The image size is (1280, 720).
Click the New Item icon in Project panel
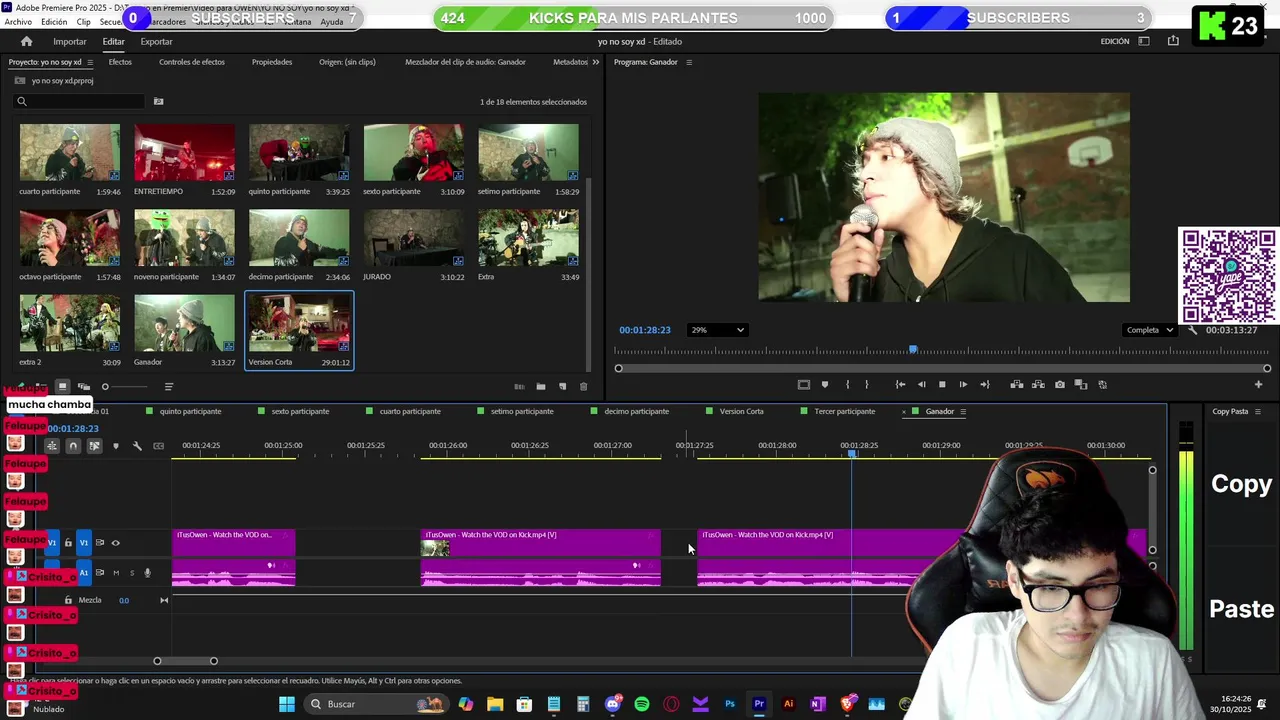[562, 387]
